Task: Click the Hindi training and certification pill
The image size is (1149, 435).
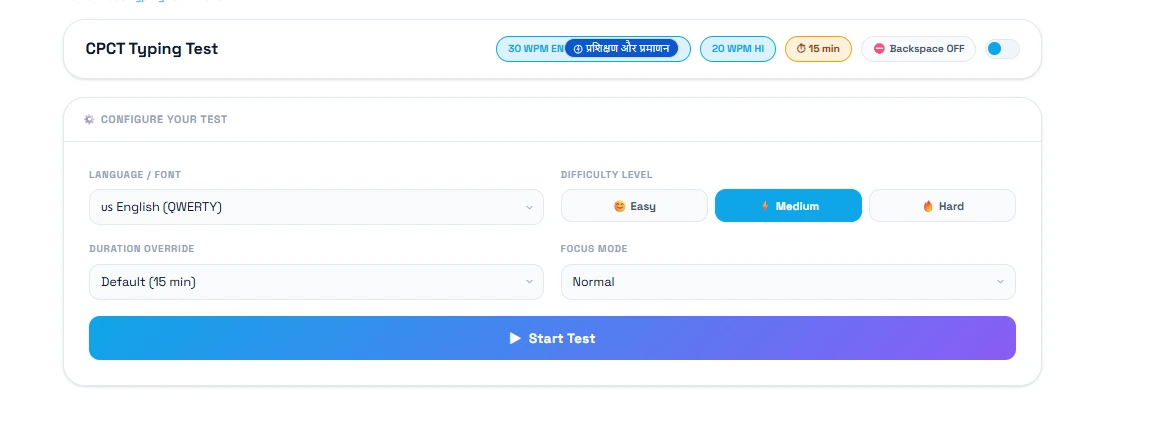Action: pyautogui.click(x=621, y=49)
